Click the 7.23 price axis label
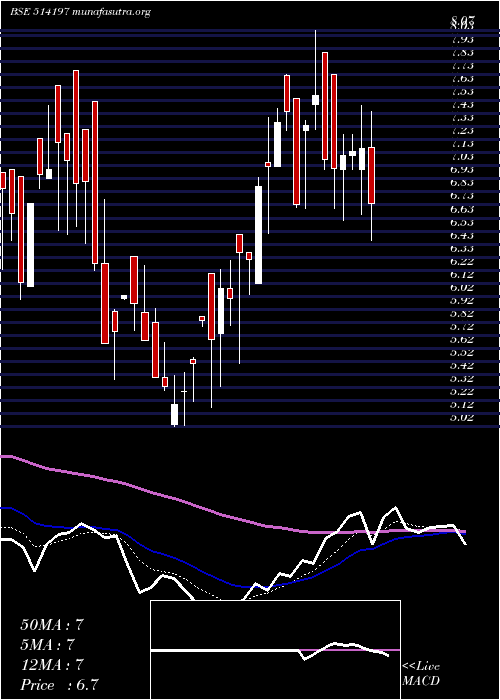This screenshot has height=700, width=500. coord(462,131)
